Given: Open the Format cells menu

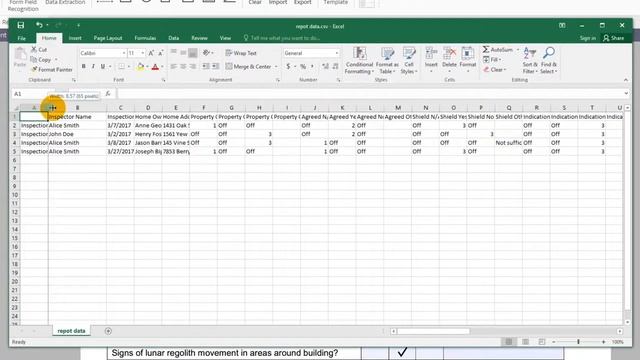Looking at the screenshot, I should point(468,60).
